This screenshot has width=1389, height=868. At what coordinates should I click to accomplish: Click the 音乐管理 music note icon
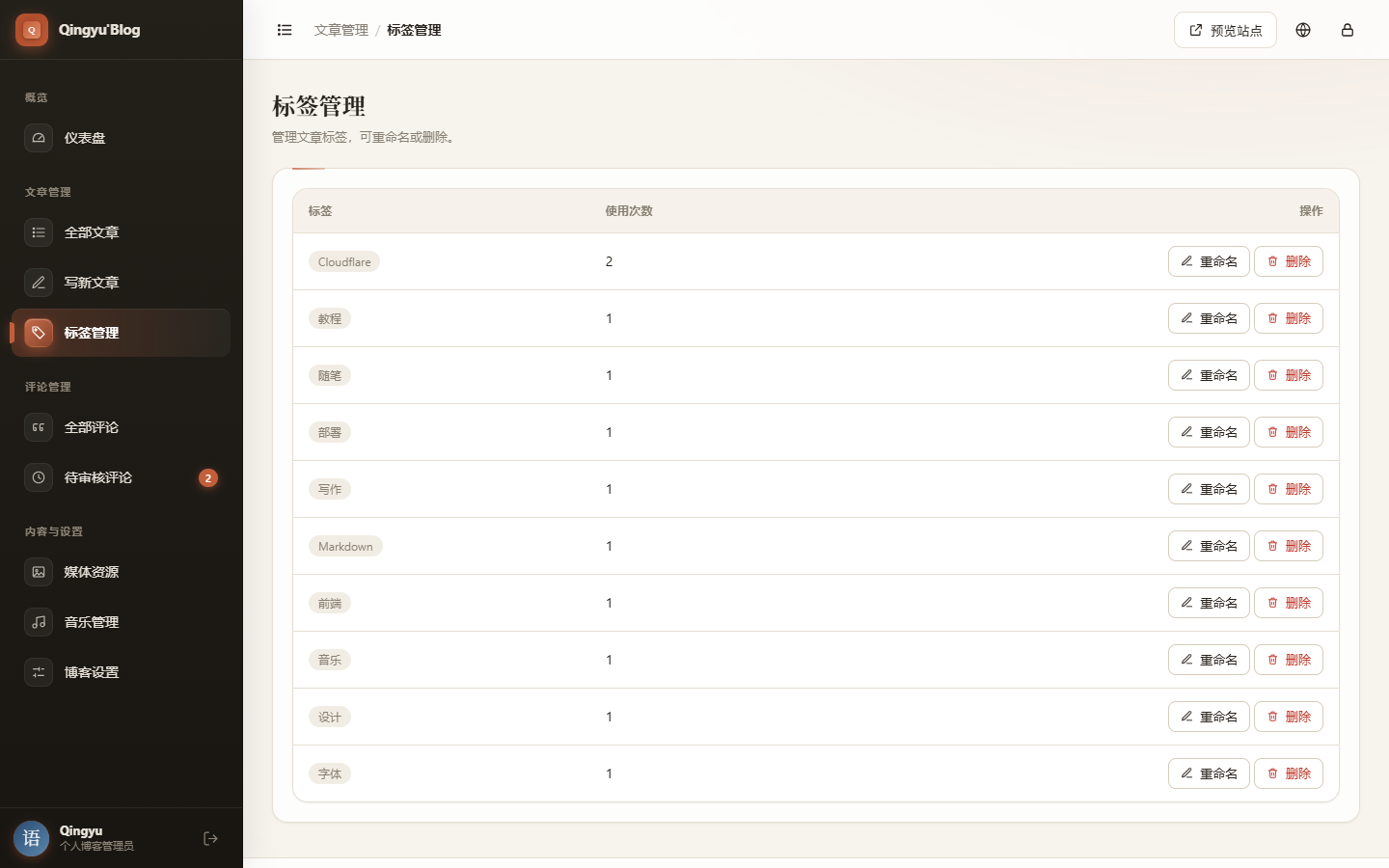tap(39, 622)
